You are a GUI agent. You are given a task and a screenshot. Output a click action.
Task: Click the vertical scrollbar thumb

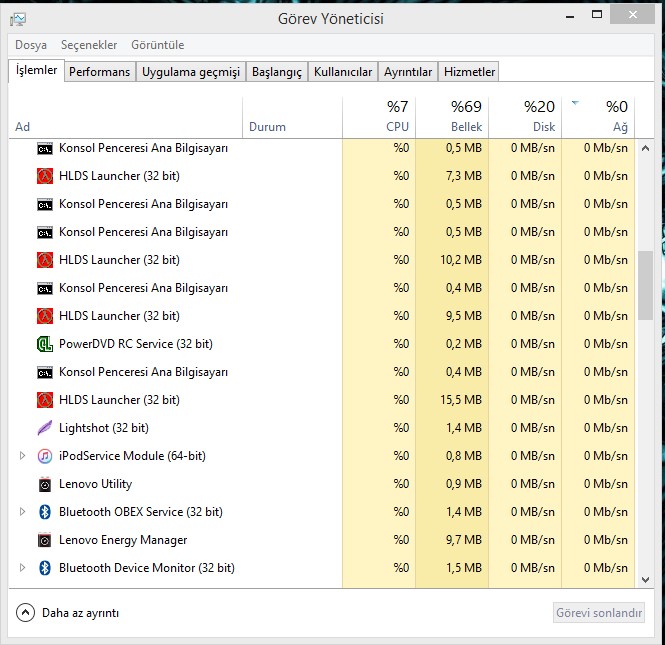tap(645, 285)
